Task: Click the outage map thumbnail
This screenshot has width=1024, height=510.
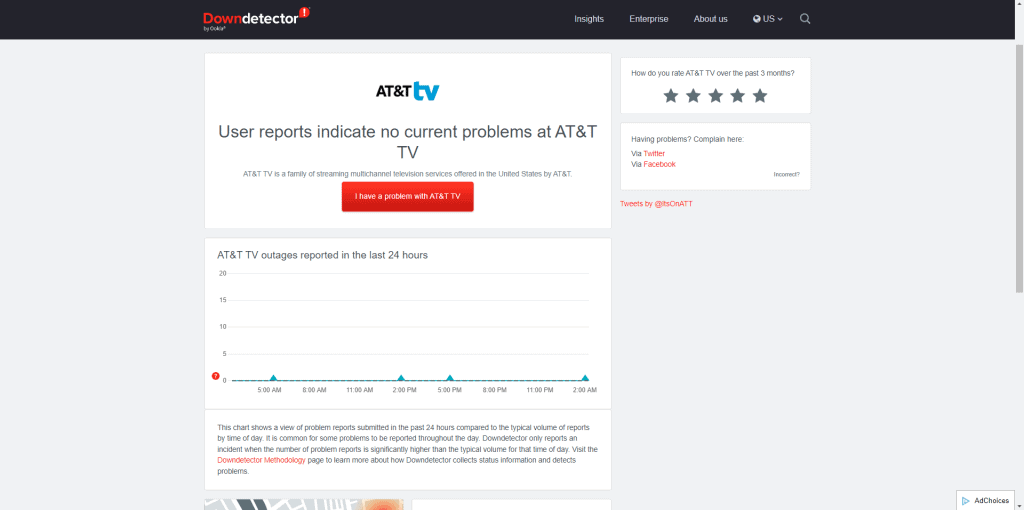Action: (304, 505)
